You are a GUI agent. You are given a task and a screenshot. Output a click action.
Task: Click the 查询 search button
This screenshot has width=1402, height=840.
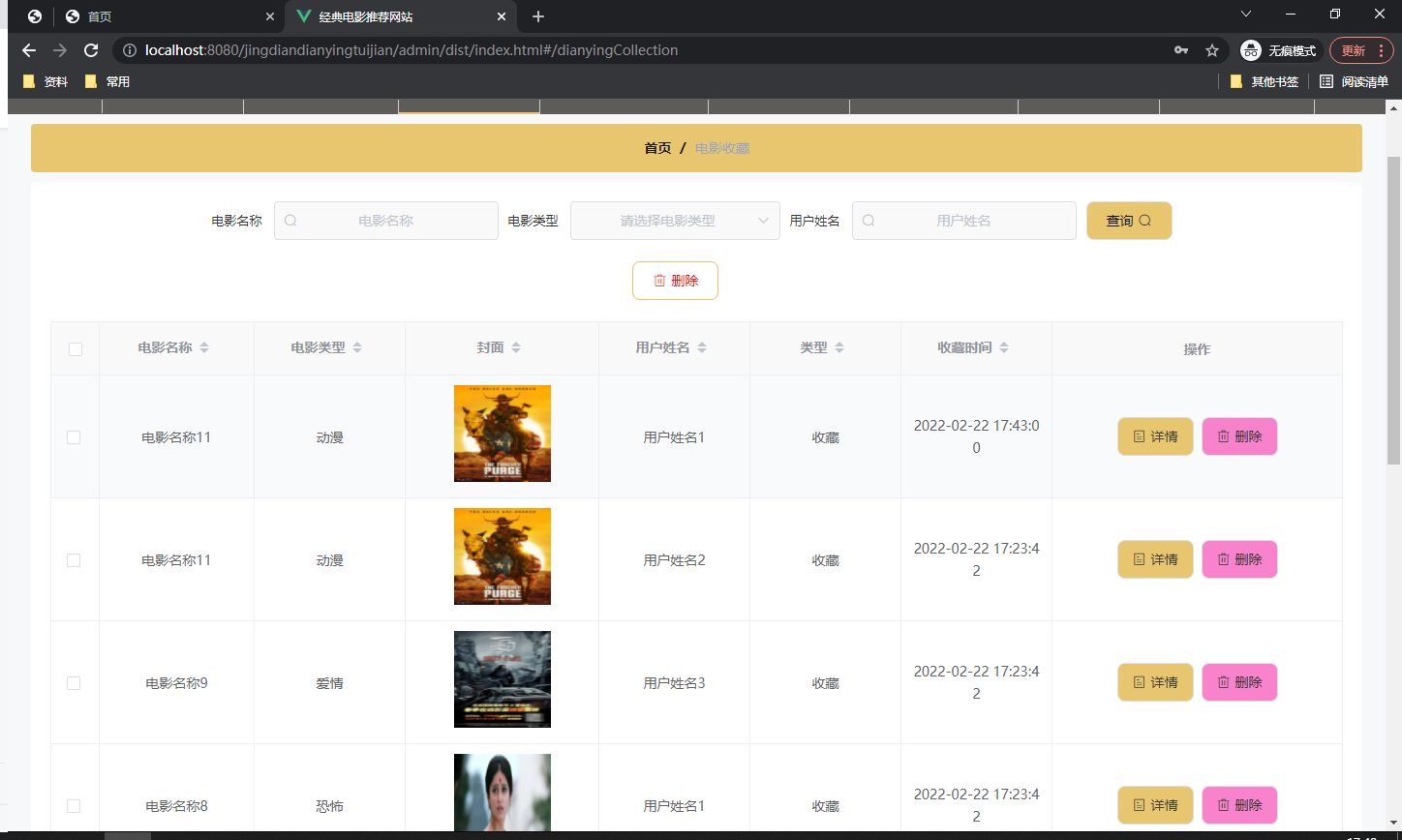pos(1129,221)
